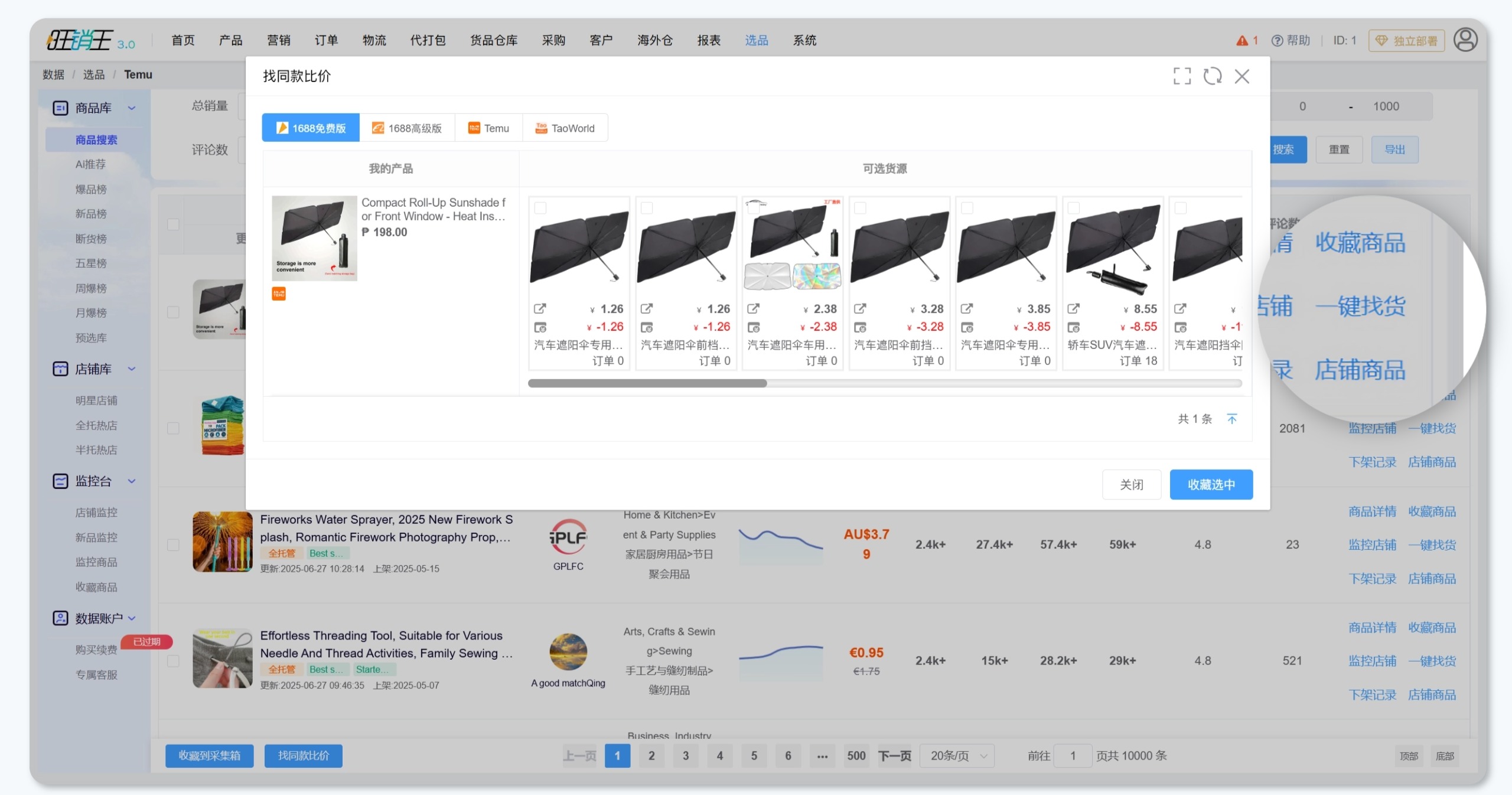The image size is (1512, 795).
Task: Click the 收藏选中 button
Action: (1211, 485)
